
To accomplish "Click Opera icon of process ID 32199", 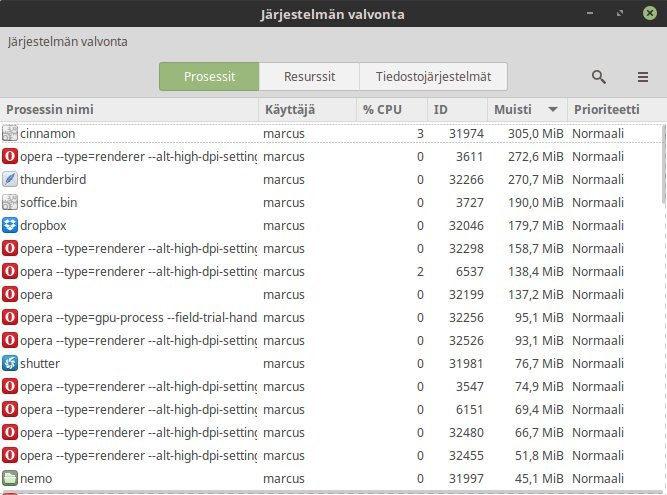I will pyautogui.click(x=10, y=294).
